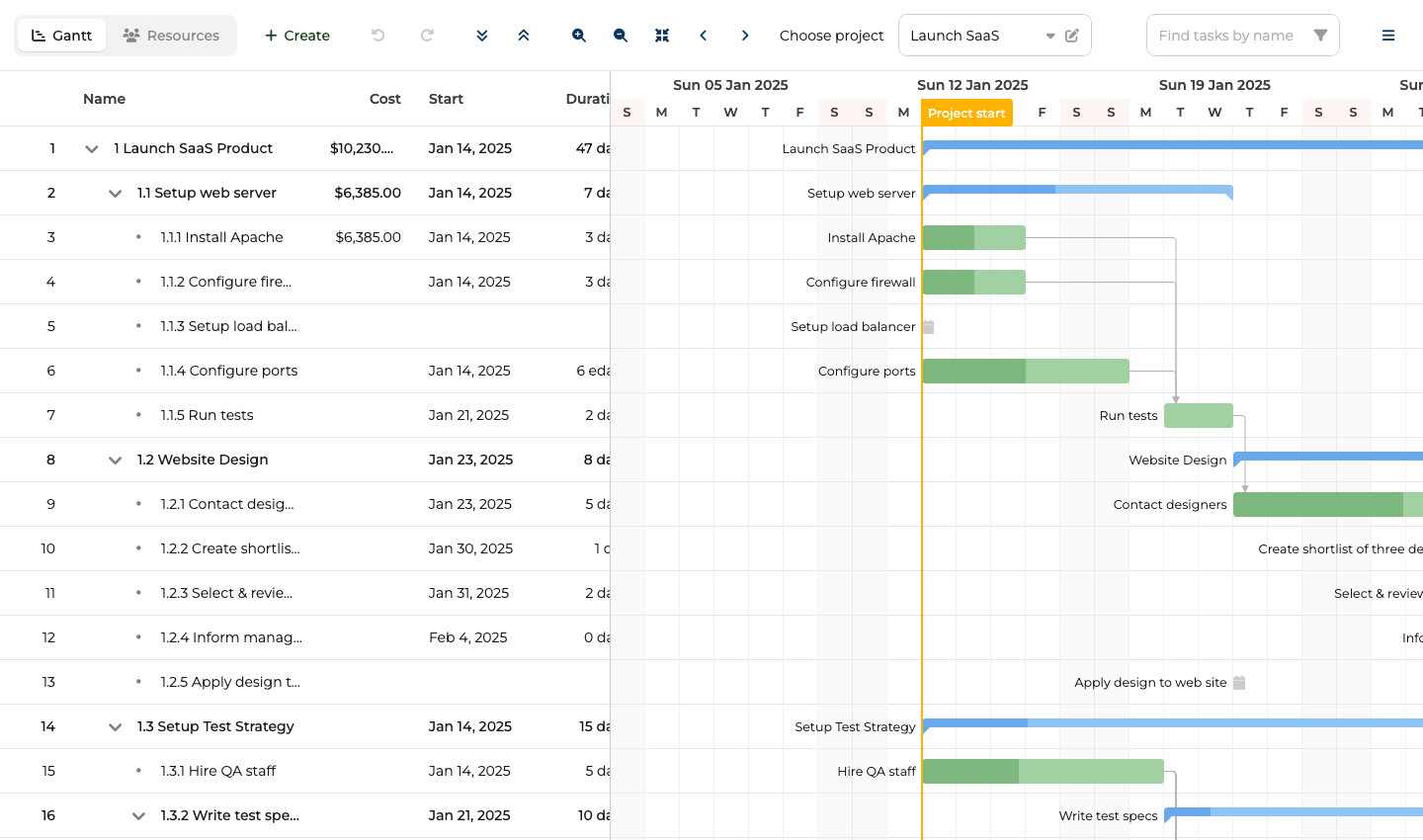
Task: Click the Sun 19 Jan 2025 week header
Action: click(1214, 85)
